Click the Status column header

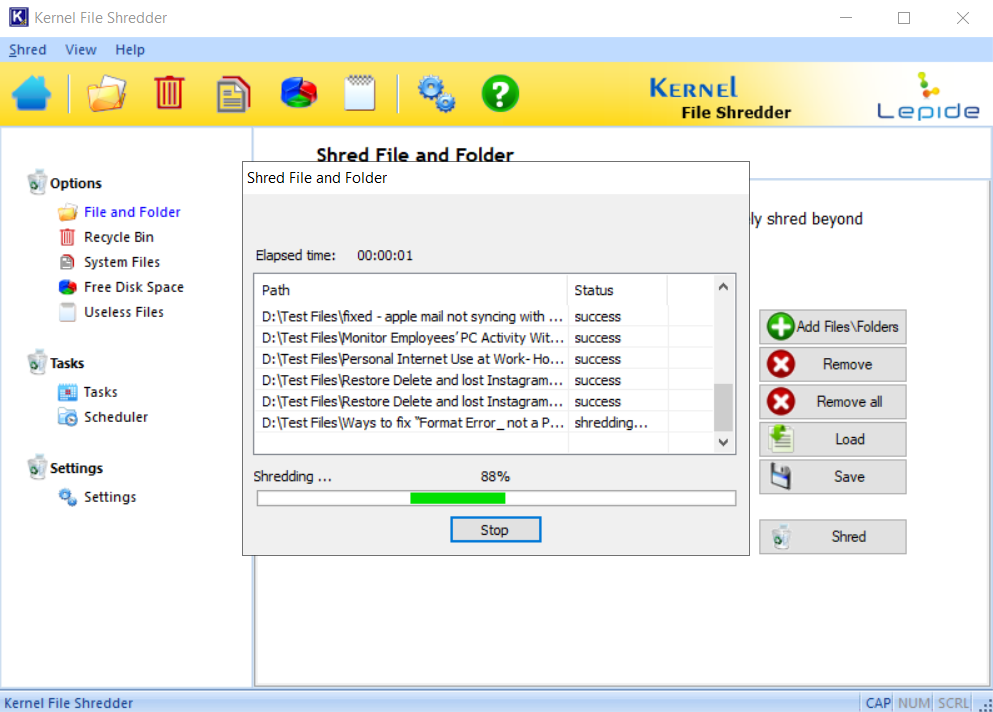(617, 290)
